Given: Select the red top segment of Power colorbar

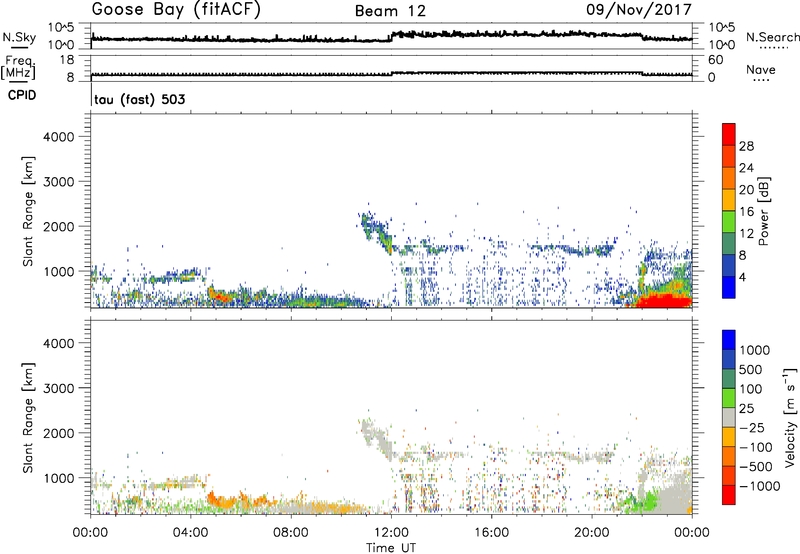Looking at the screenshot, I should [x=729, y=134].
